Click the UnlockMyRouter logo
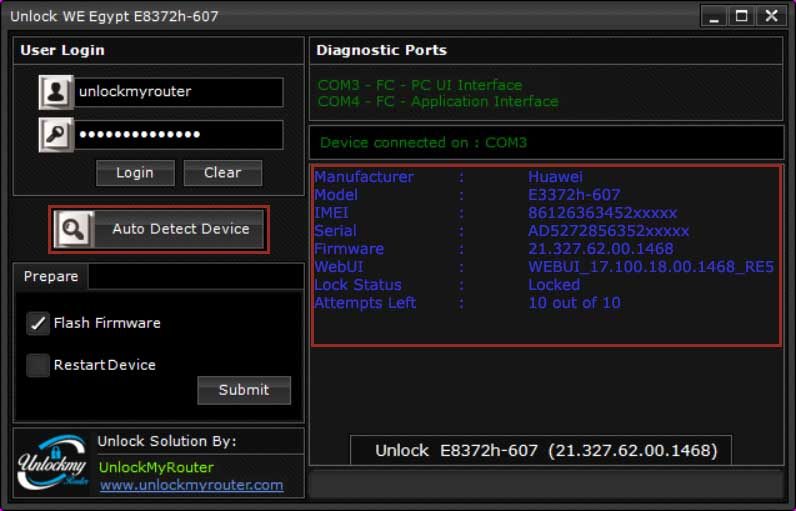The width and height of the screenshot is (796, 511). pyautogui.click(x=53, y=462)
